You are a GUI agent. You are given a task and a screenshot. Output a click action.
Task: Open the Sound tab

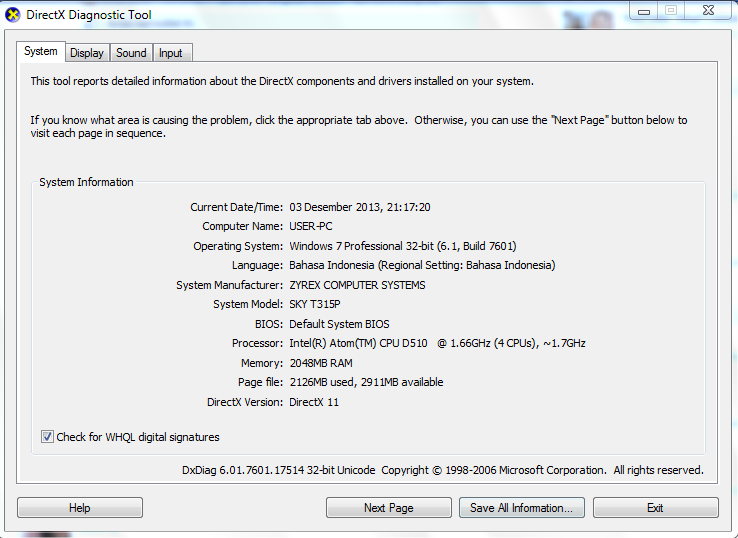(131, 53)
